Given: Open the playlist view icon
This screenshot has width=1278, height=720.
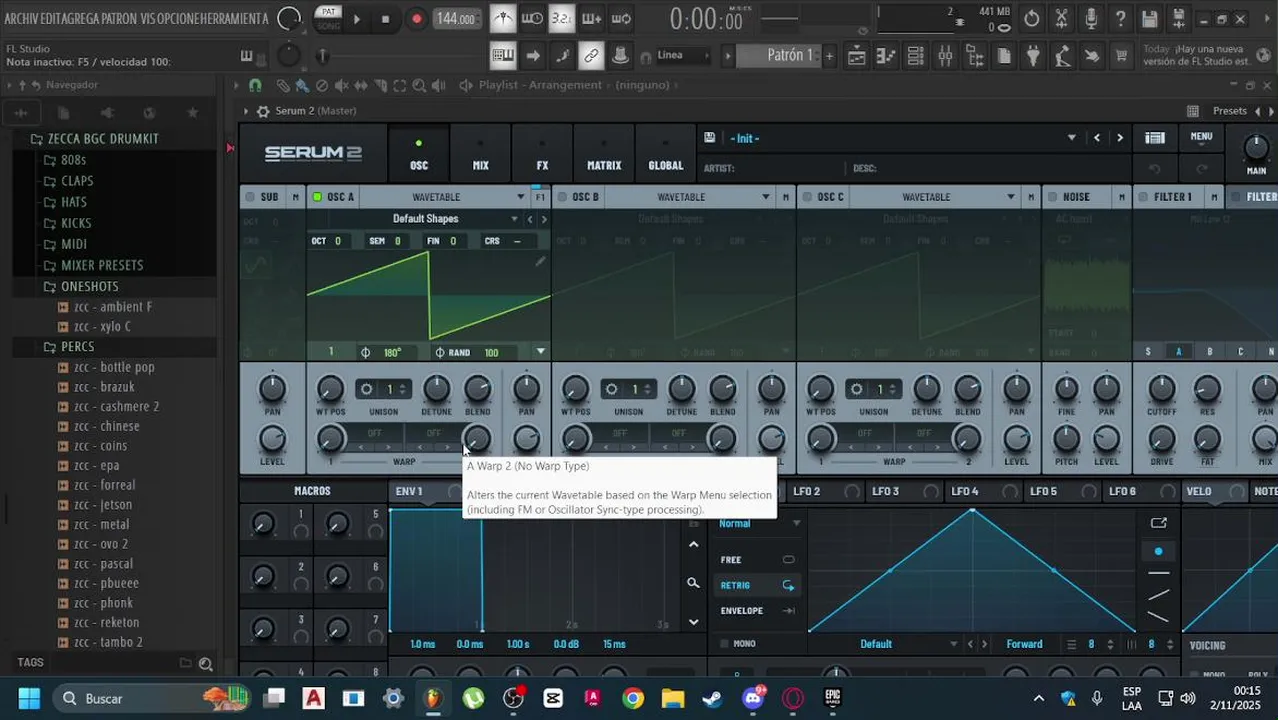Looking at the screenshot, I should click(857, 56).
